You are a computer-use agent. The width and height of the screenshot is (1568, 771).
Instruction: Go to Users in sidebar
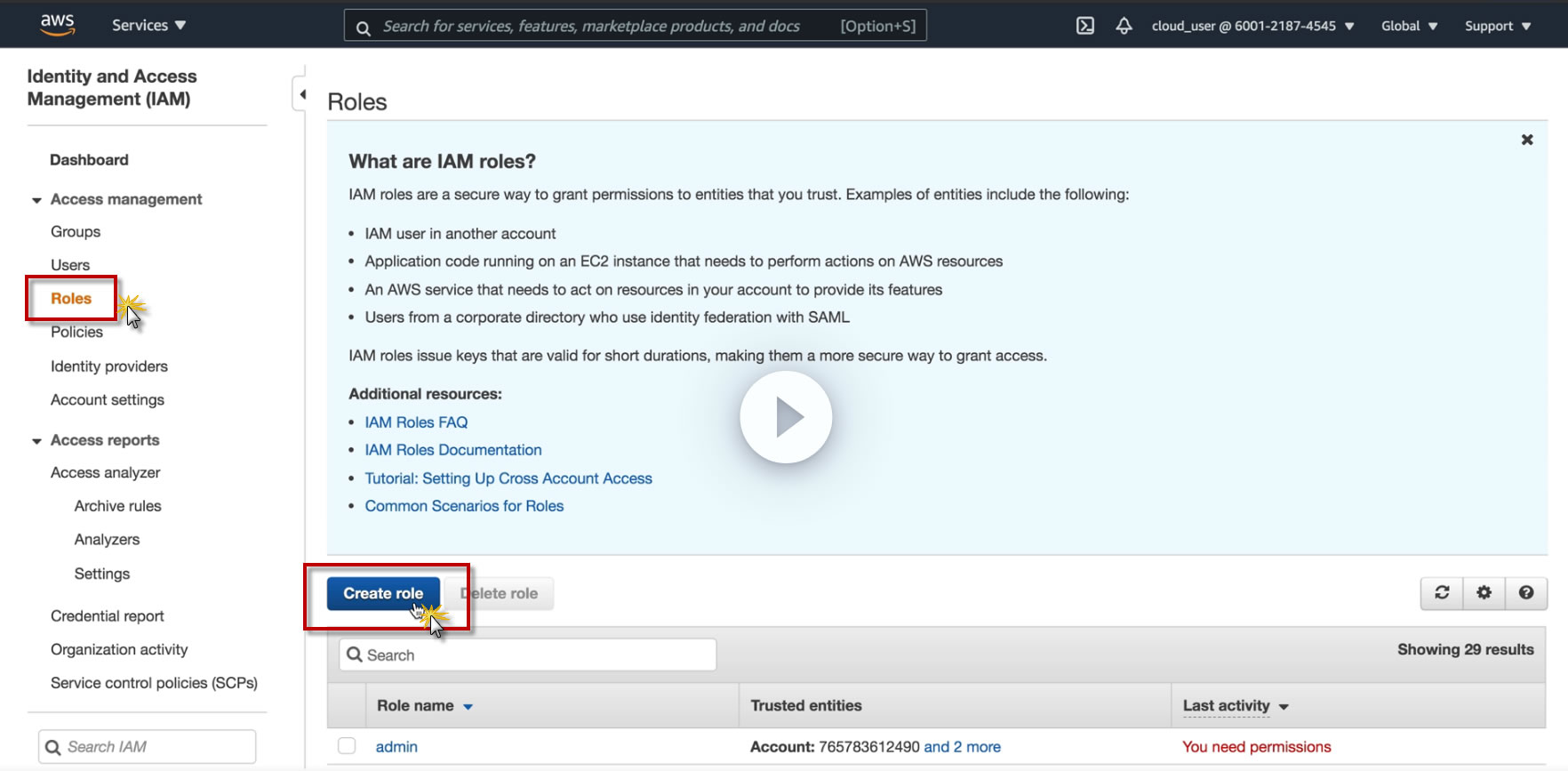[70, 265]
